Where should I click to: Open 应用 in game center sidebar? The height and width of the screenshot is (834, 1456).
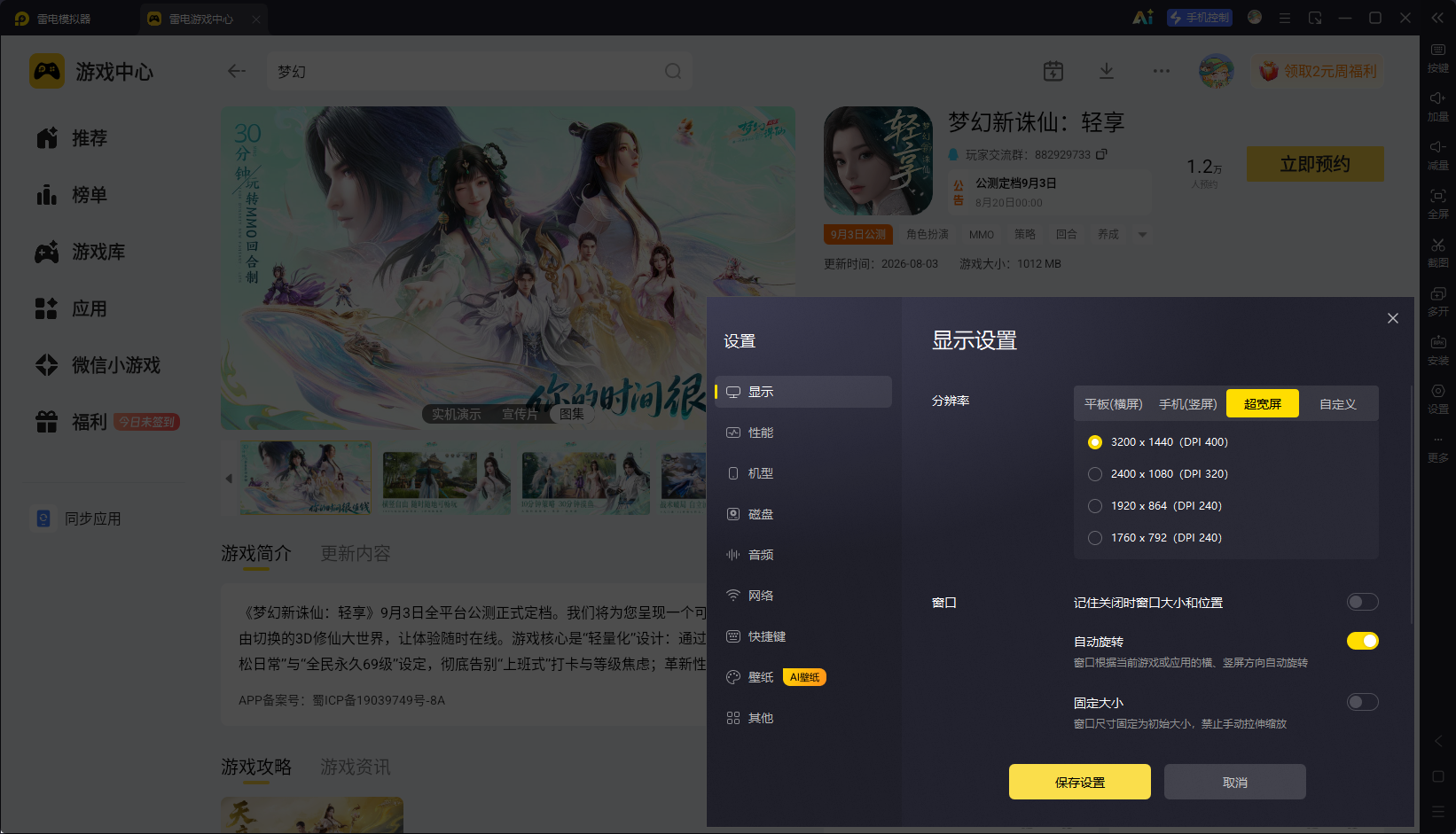(x=73, y=308)
